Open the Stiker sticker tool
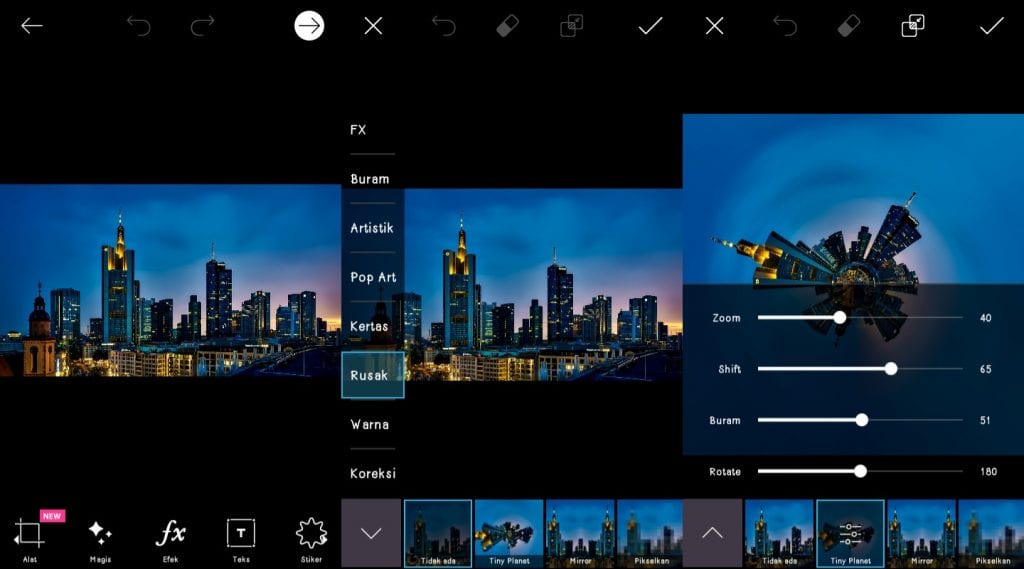Image resolution: width=1024 pixels, height=569 pixels. (x=309, y=534)
